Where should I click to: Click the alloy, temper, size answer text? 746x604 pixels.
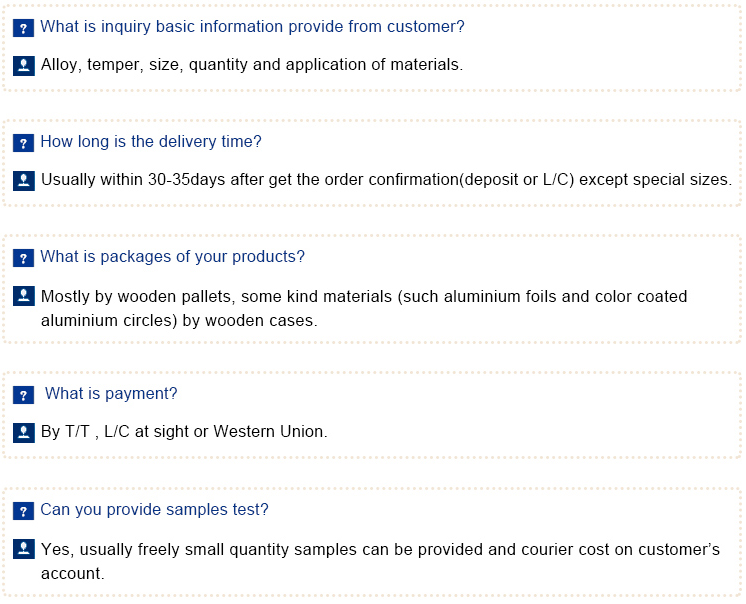tap(252, 65)
